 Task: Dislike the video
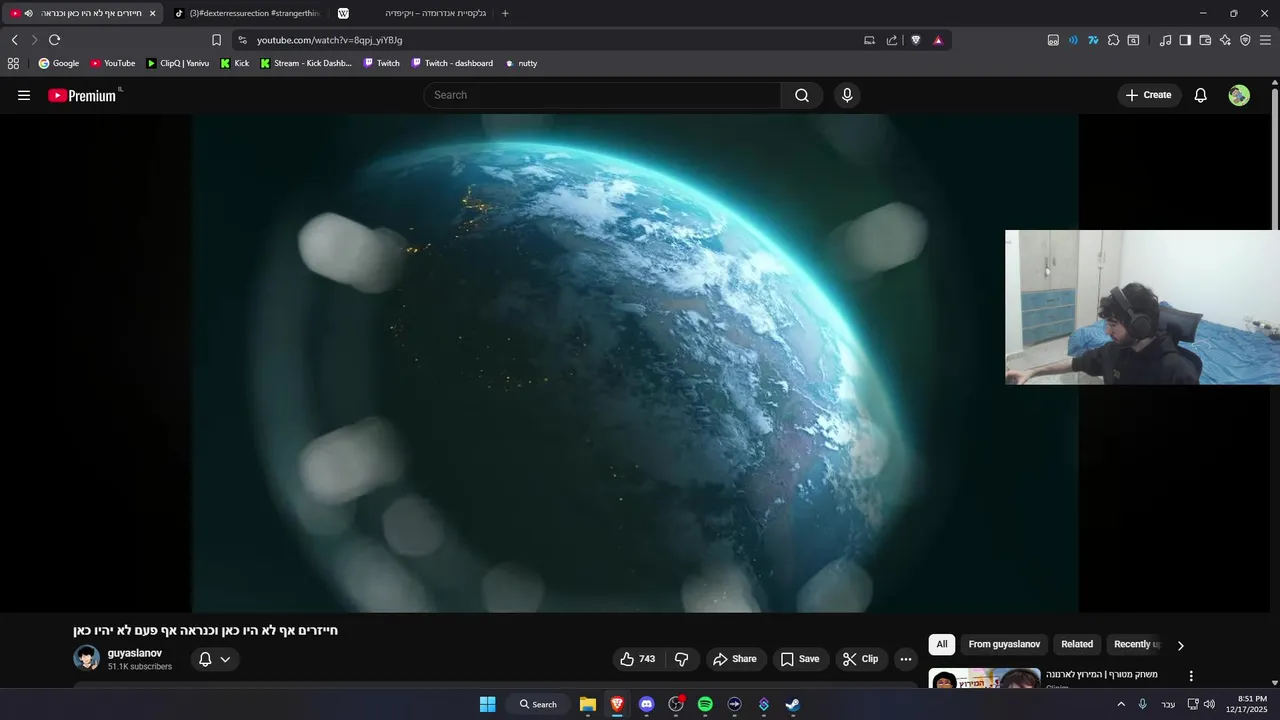tap(682, 659)
